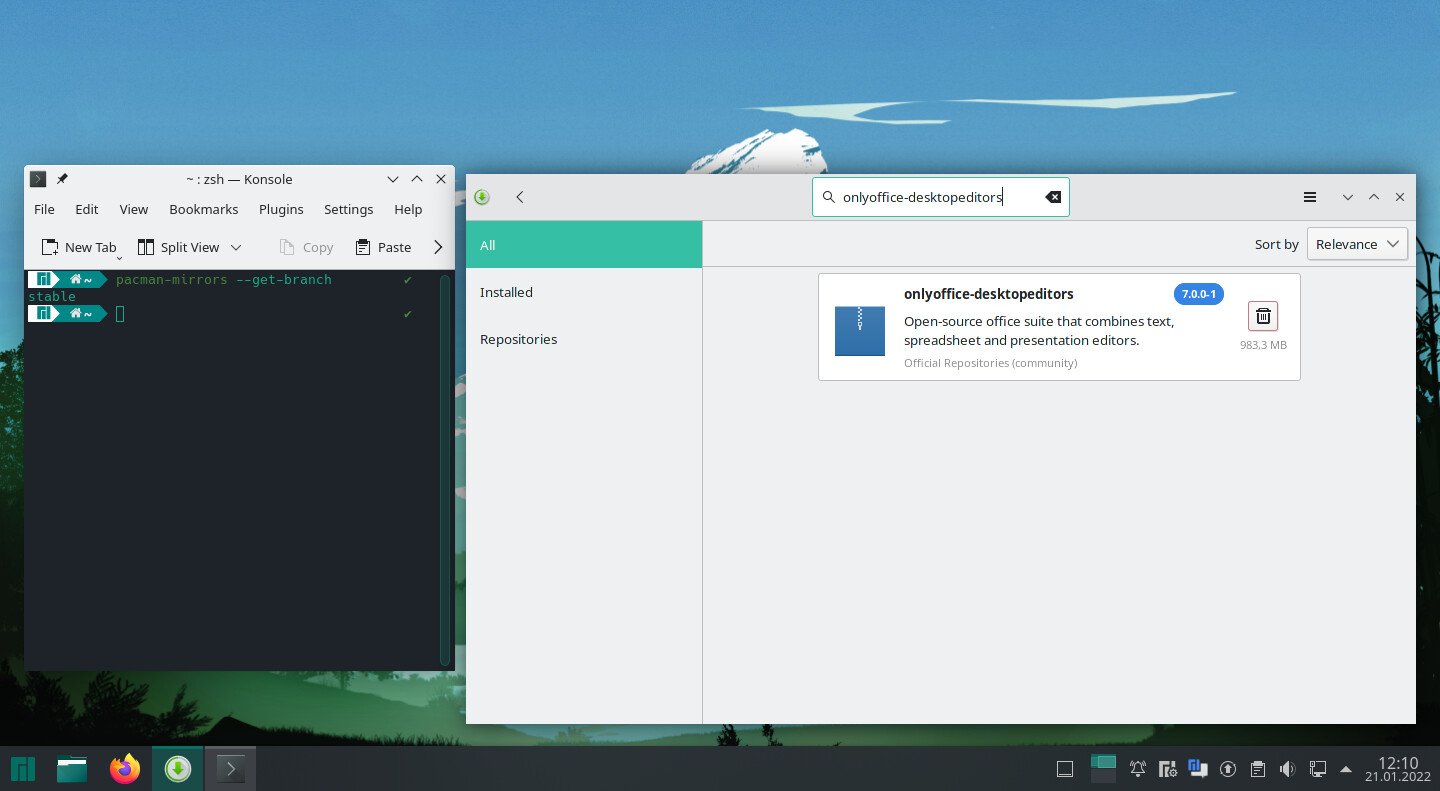Open File menu in Konsole
This screenshot has height=791, width=1440.
pyautogui.click(x=44, y=209)
